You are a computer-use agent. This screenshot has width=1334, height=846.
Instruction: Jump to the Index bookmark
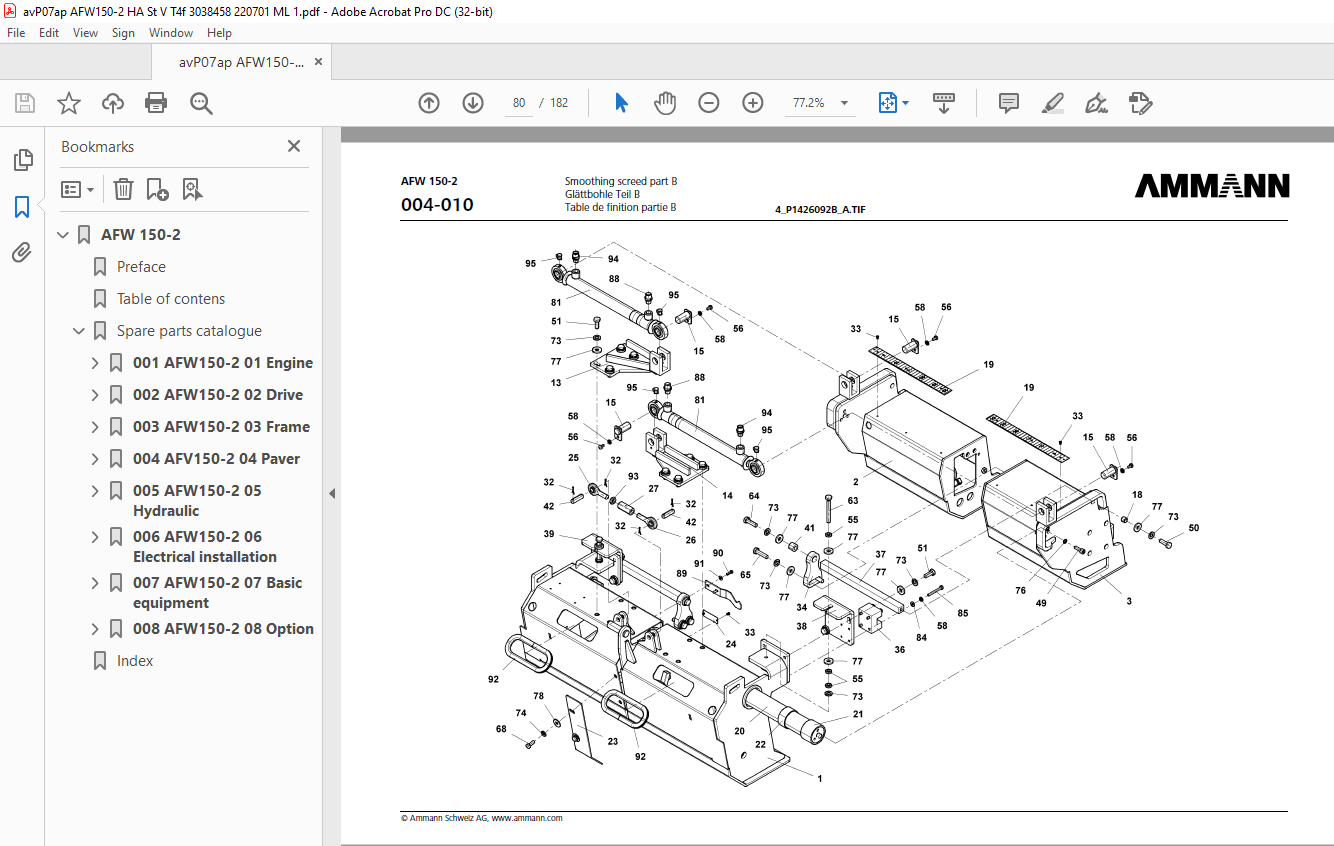pos(135,661)
